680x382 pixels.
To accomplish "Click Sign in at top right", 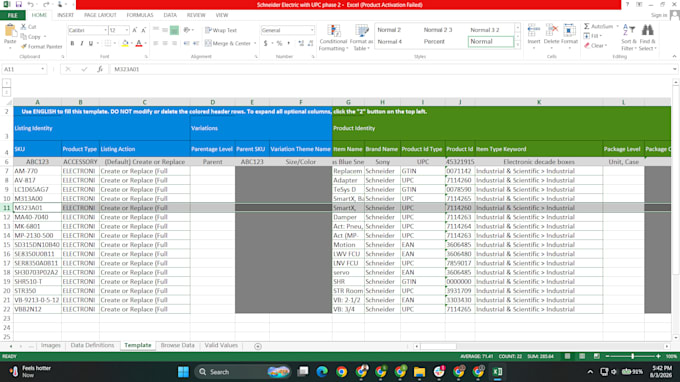I will coord(659,15).
